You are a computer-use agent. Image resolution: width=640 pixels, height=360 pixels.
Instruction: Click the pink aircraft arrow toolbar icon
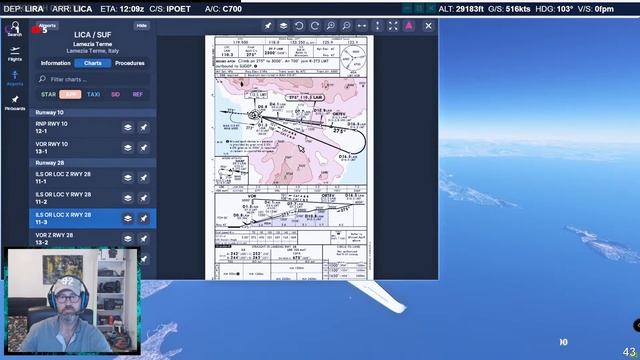409,26
